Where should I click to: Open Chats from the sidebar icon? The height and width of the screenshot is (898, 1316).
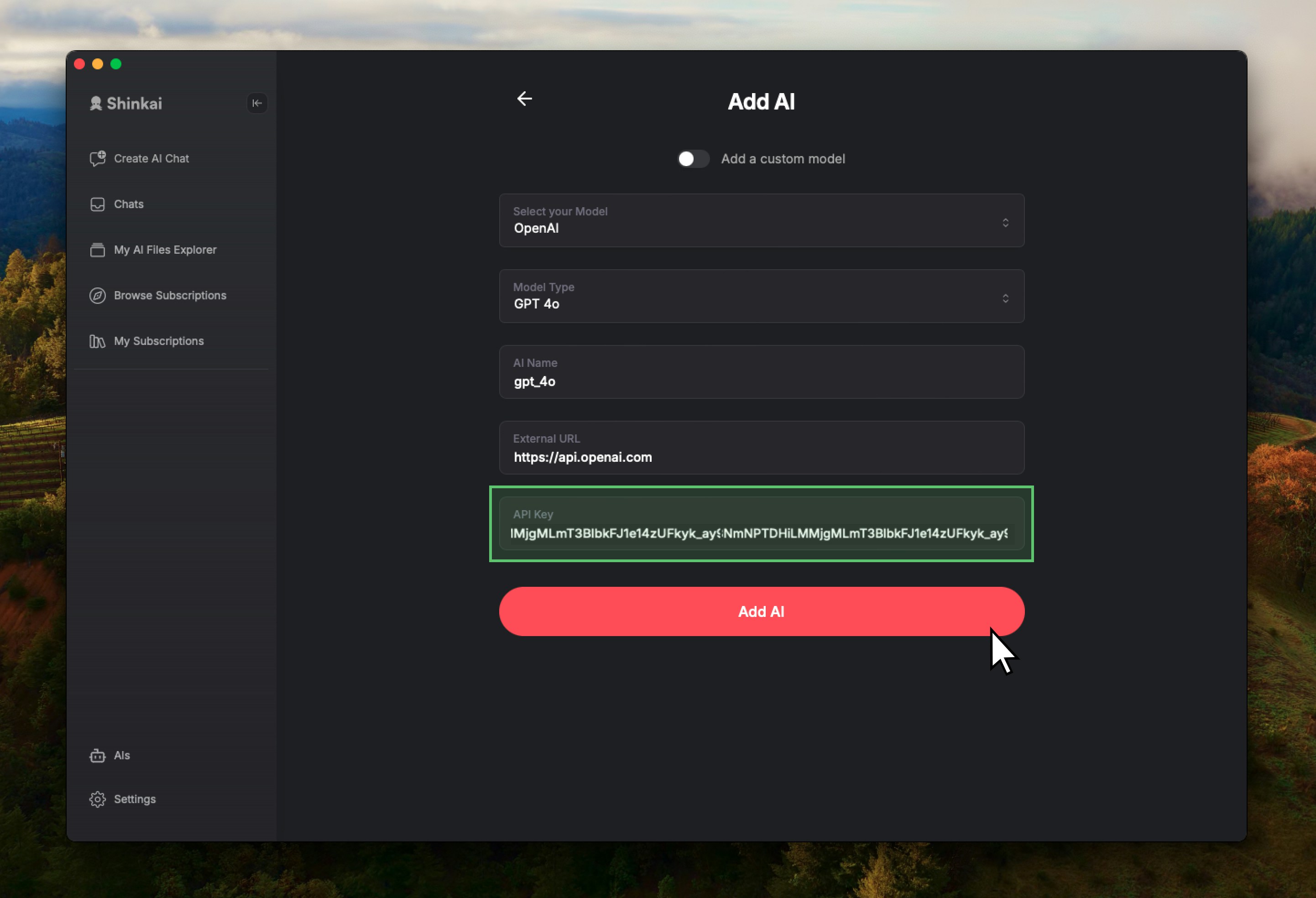coord(97,204)
